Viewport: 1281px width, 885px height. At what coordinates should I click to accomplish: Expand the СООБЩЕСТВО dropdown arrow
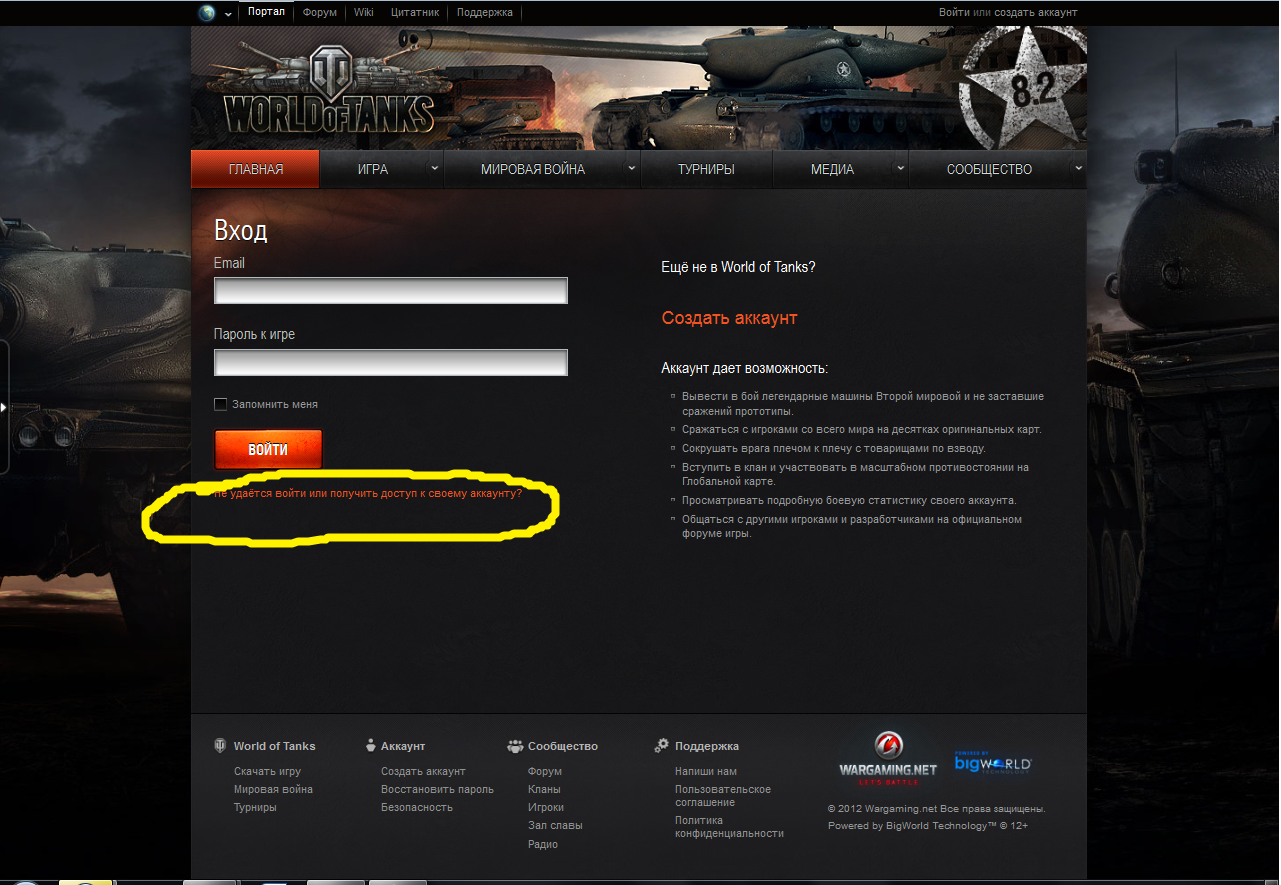[x=1078, y=168]
